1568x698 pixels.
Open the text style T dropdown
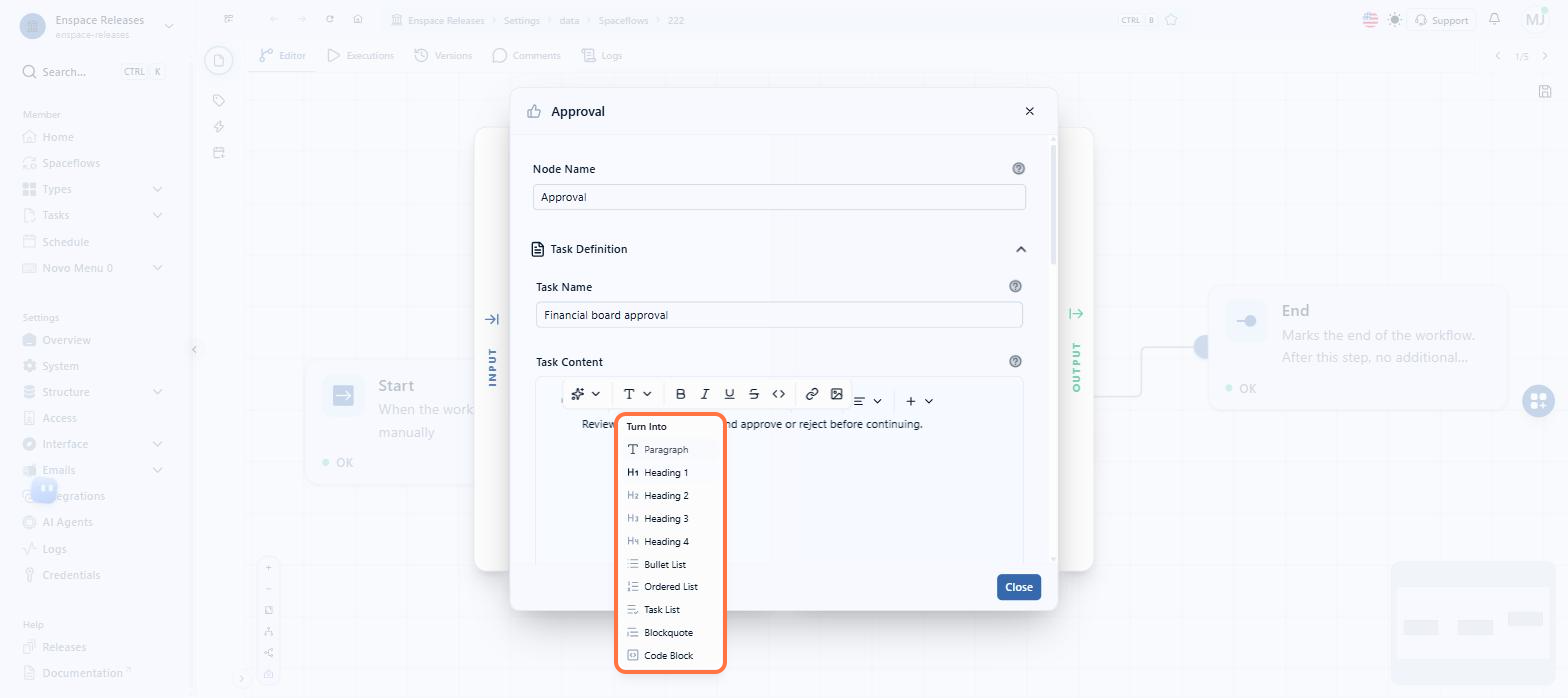[637, 394]
